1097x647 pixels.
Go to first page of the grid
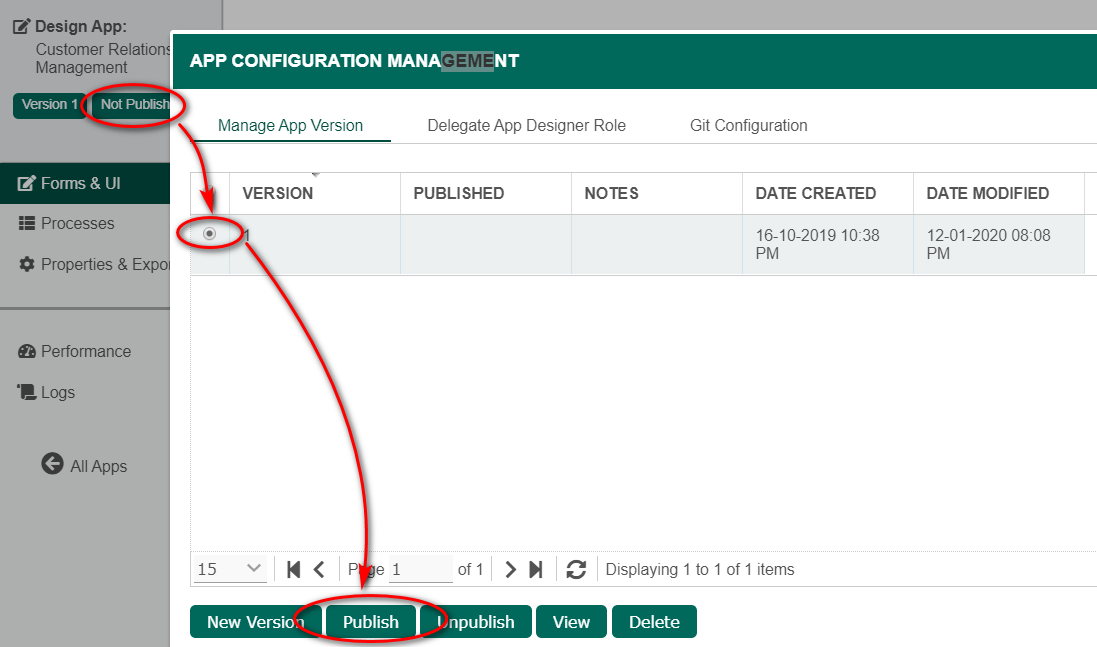click(293, 569)
